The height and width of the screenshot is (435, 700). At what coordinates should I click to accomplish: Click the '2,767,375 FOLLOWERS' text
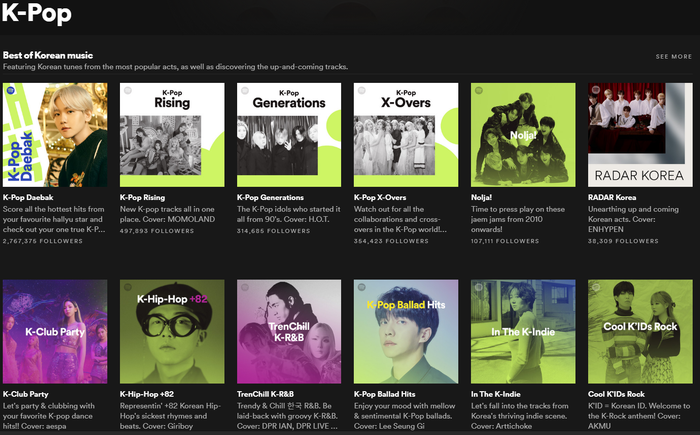coord(43,241)
